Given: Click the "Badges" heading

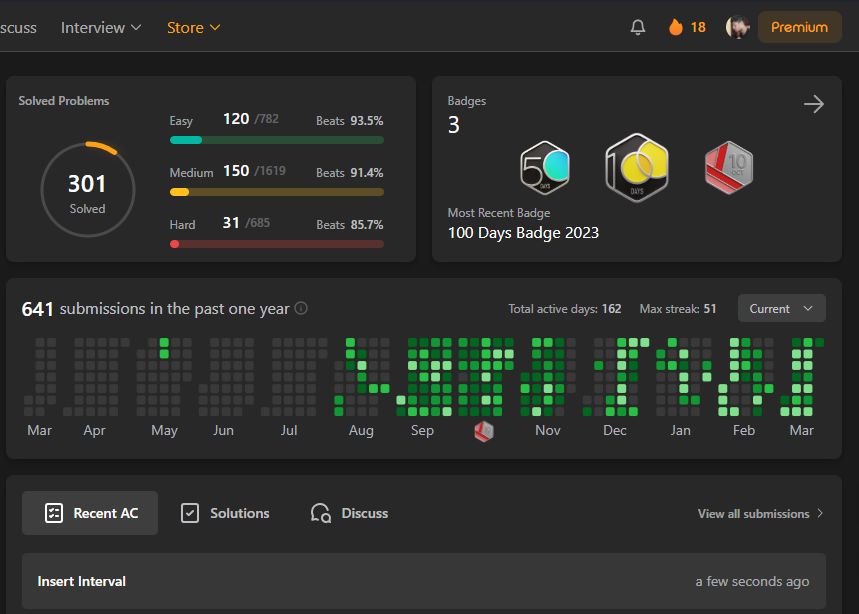Looking at the screenshot, I should (x=467, y=101).
